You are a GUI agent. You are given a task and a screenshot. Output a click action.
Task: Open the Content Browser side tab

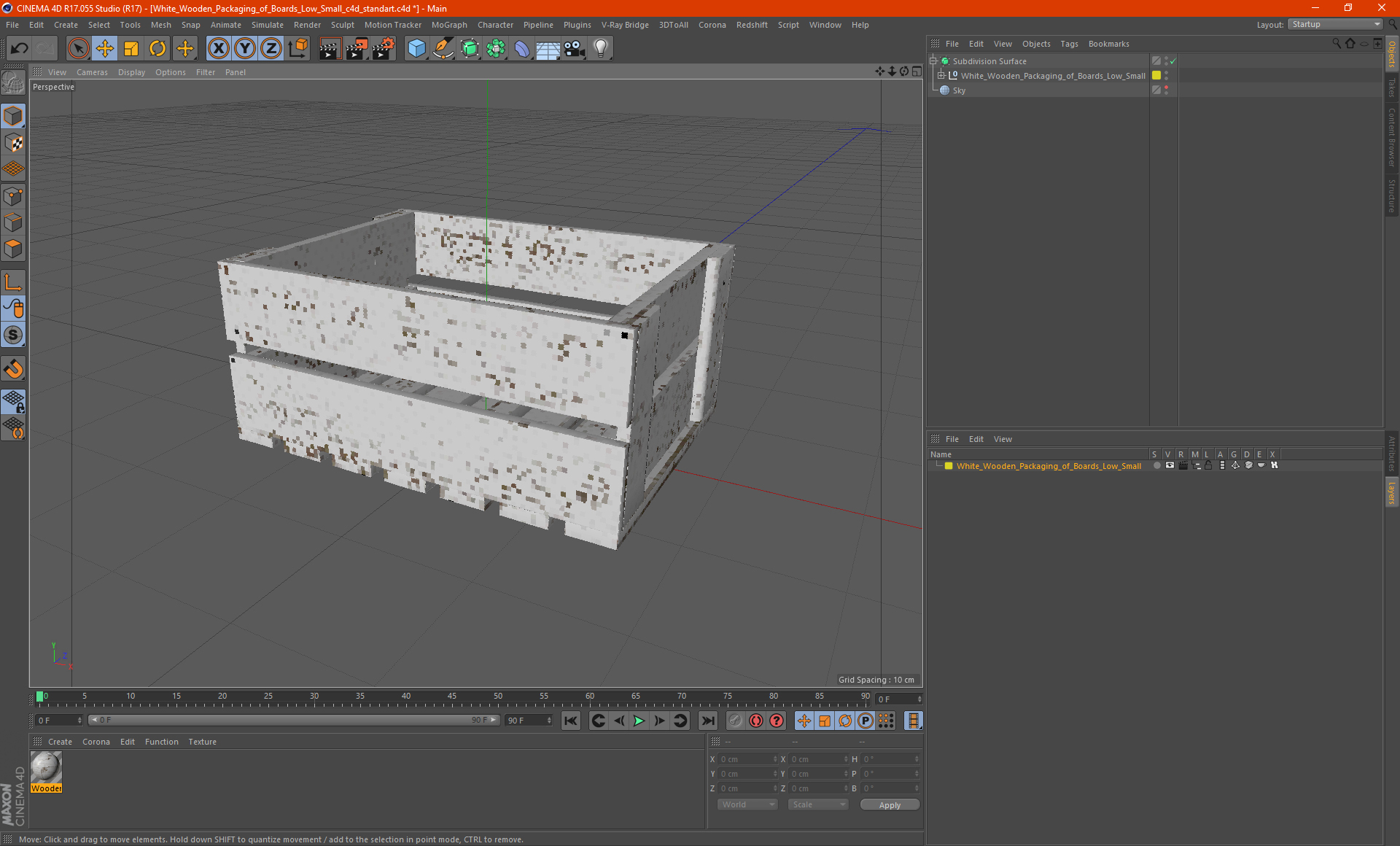(x=1391, y=137)
